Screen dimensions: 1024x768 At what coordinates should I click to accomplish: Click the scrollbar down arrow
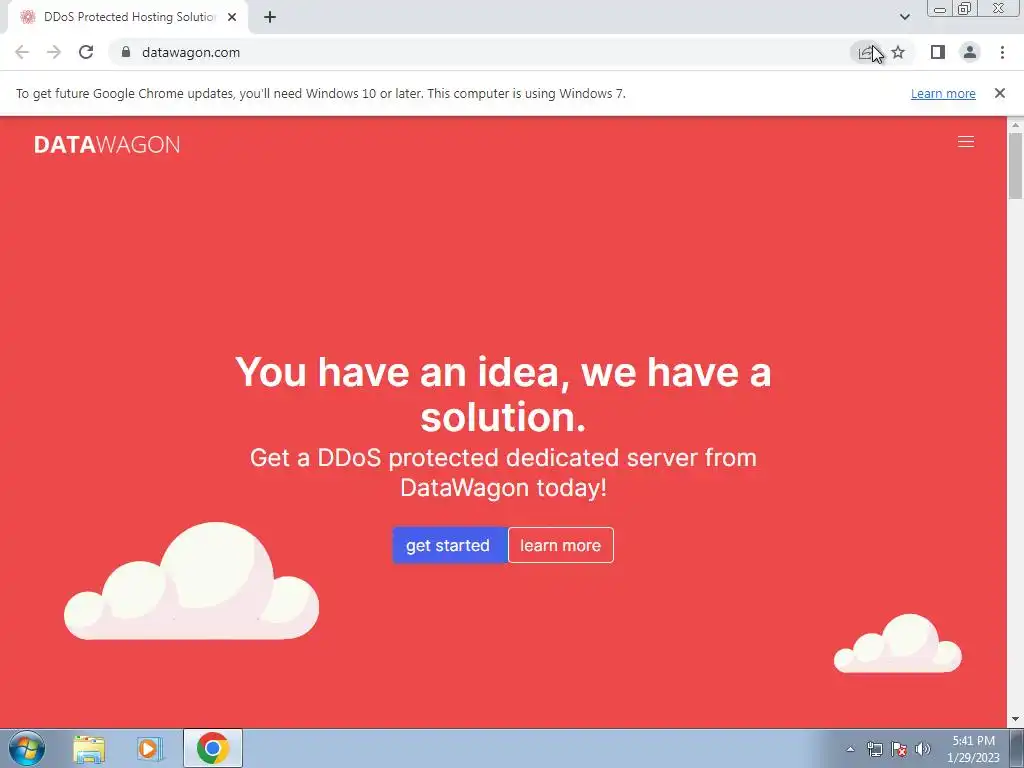point(1015,719)
